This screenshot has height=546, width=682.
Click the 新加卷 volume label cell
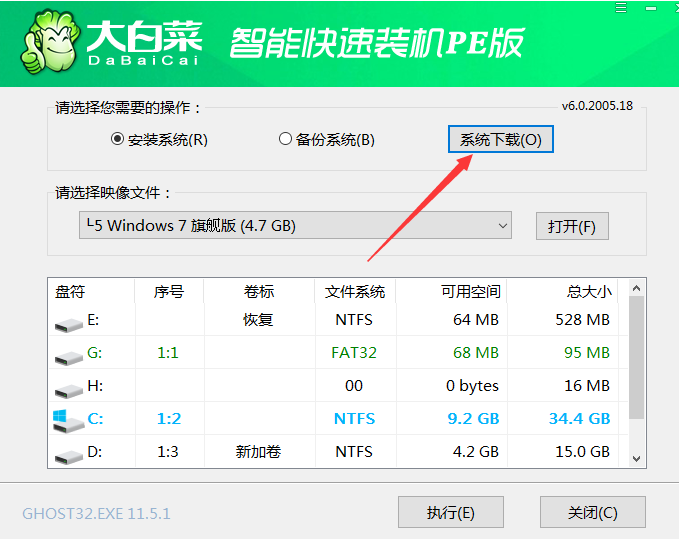click(258, 452)
